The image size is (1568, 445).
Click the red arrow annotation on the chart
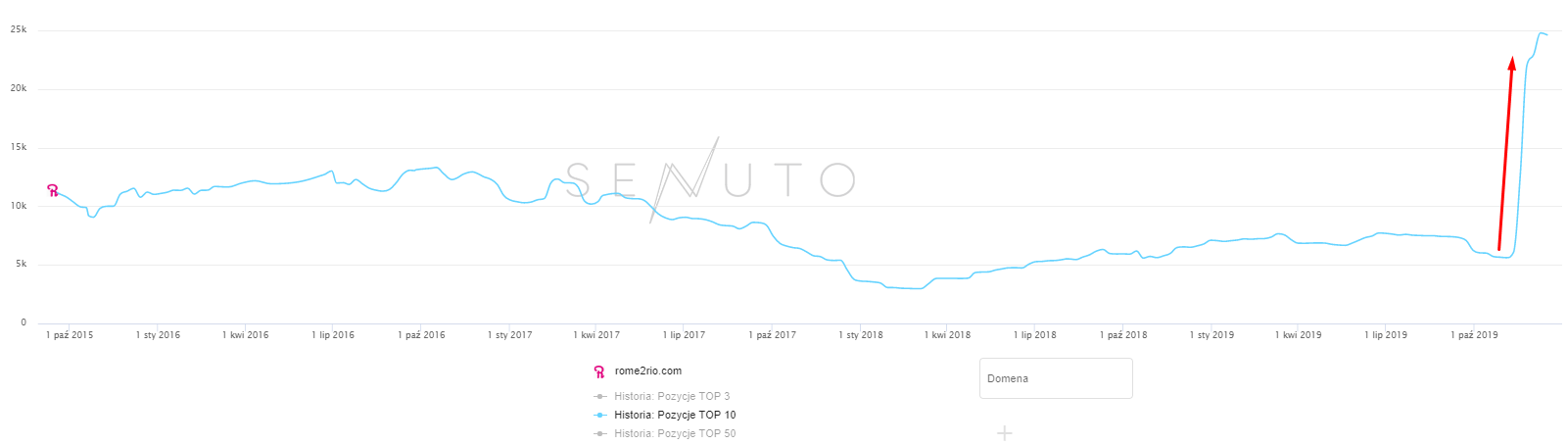coord(1505,152)
